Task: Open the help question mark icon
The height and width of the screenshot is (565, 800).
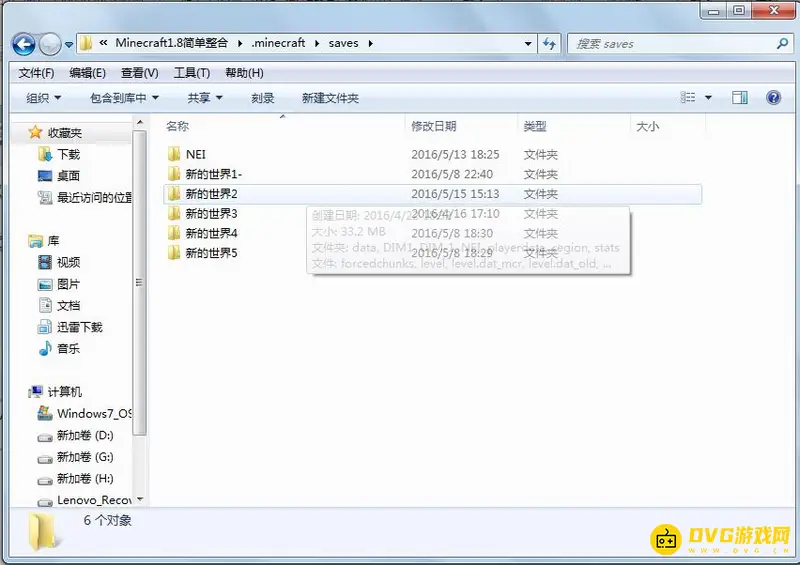Action: coord(773,98)
